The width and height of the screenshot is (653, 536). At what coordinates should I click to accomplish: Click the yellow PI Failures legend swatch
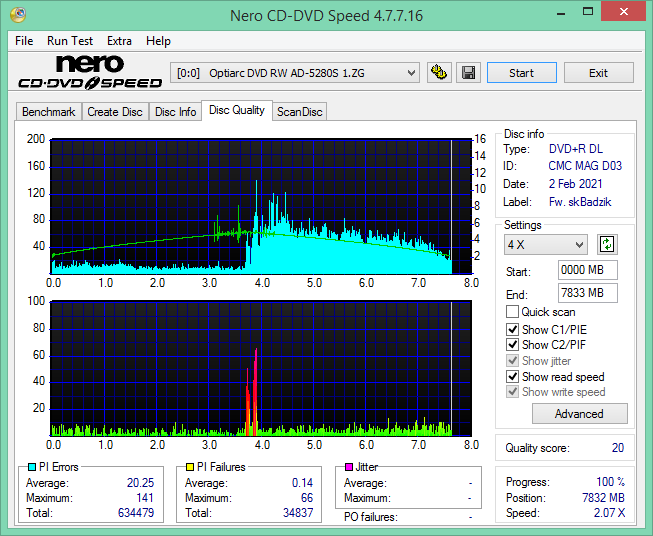(190, 467)
